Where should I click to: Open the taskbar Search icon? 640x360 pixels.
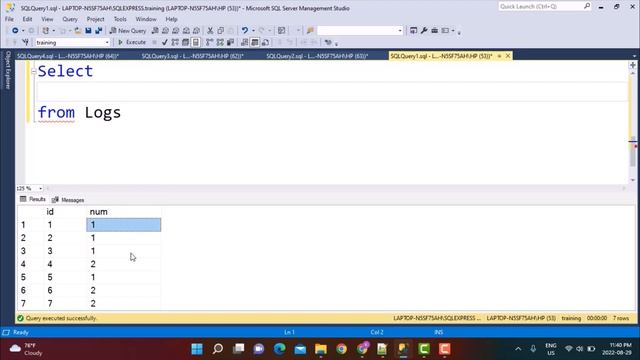pos(218,349)
